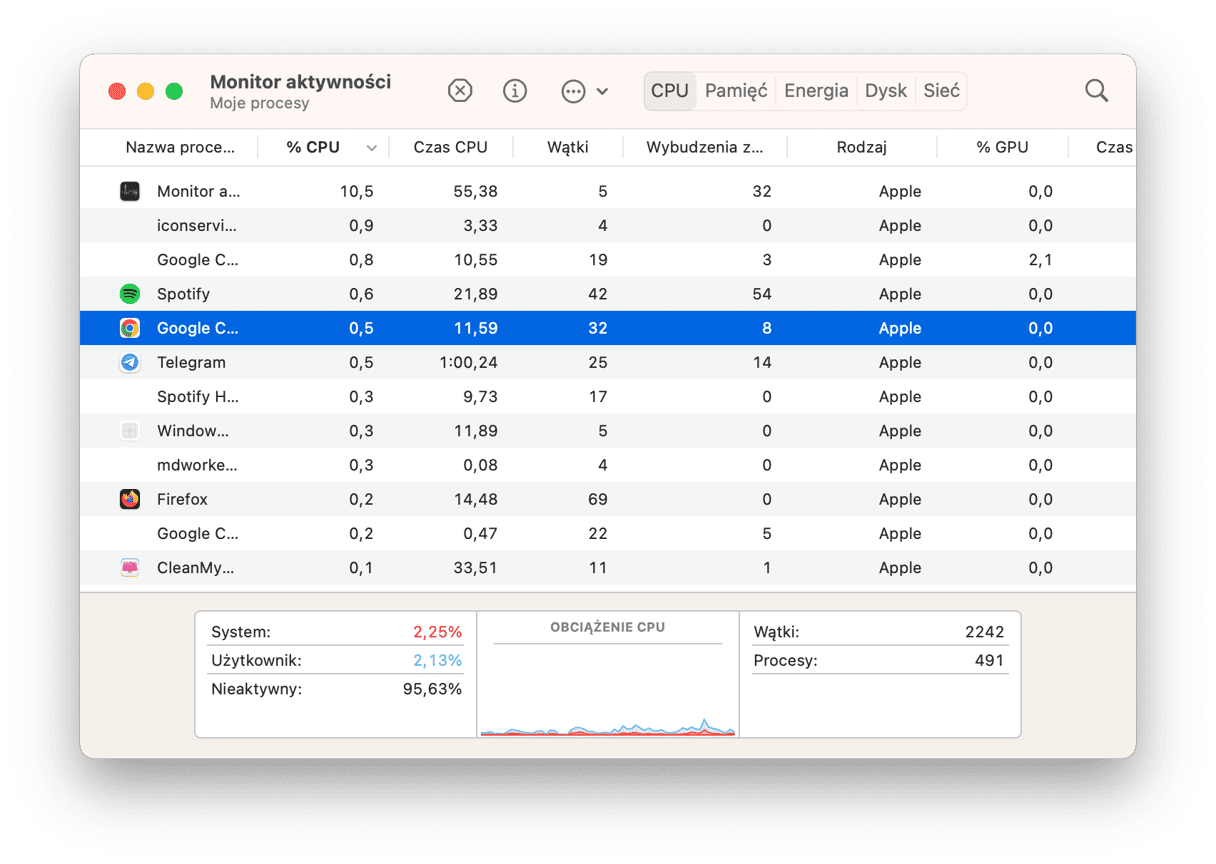Click the System 2,25% statistic
The width and height of the screenshot is (1216, 864).
point(336,632)
